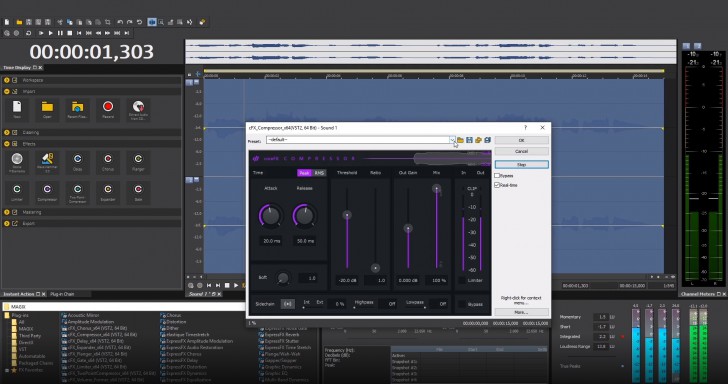728x384 pixels.
Task: Click the Threshold value field -20.0 dB
Action: [x=347, y=280]
